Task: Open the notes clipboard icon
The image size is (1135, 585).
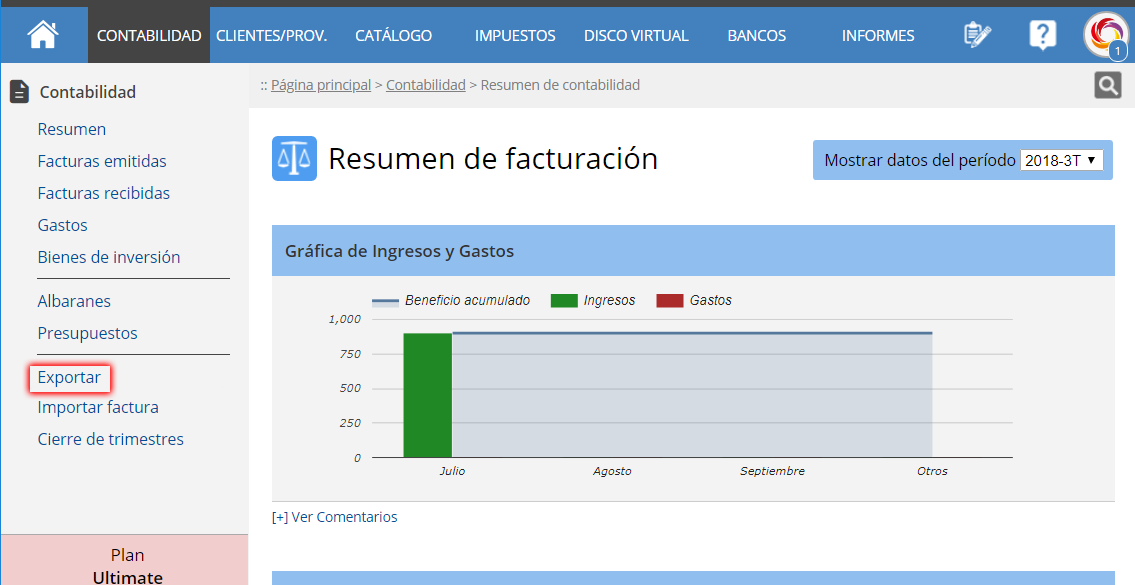Action: click(977, 35)
